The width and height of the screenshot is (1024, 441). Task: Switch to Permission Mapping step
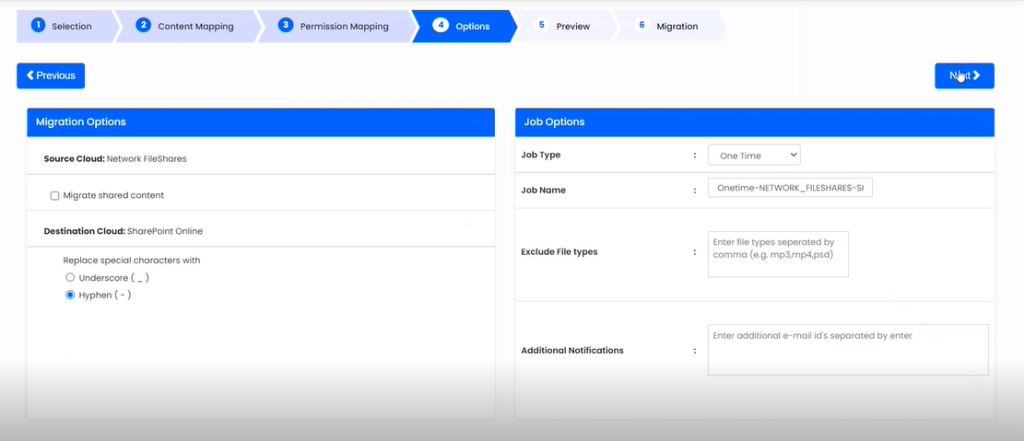335,27
